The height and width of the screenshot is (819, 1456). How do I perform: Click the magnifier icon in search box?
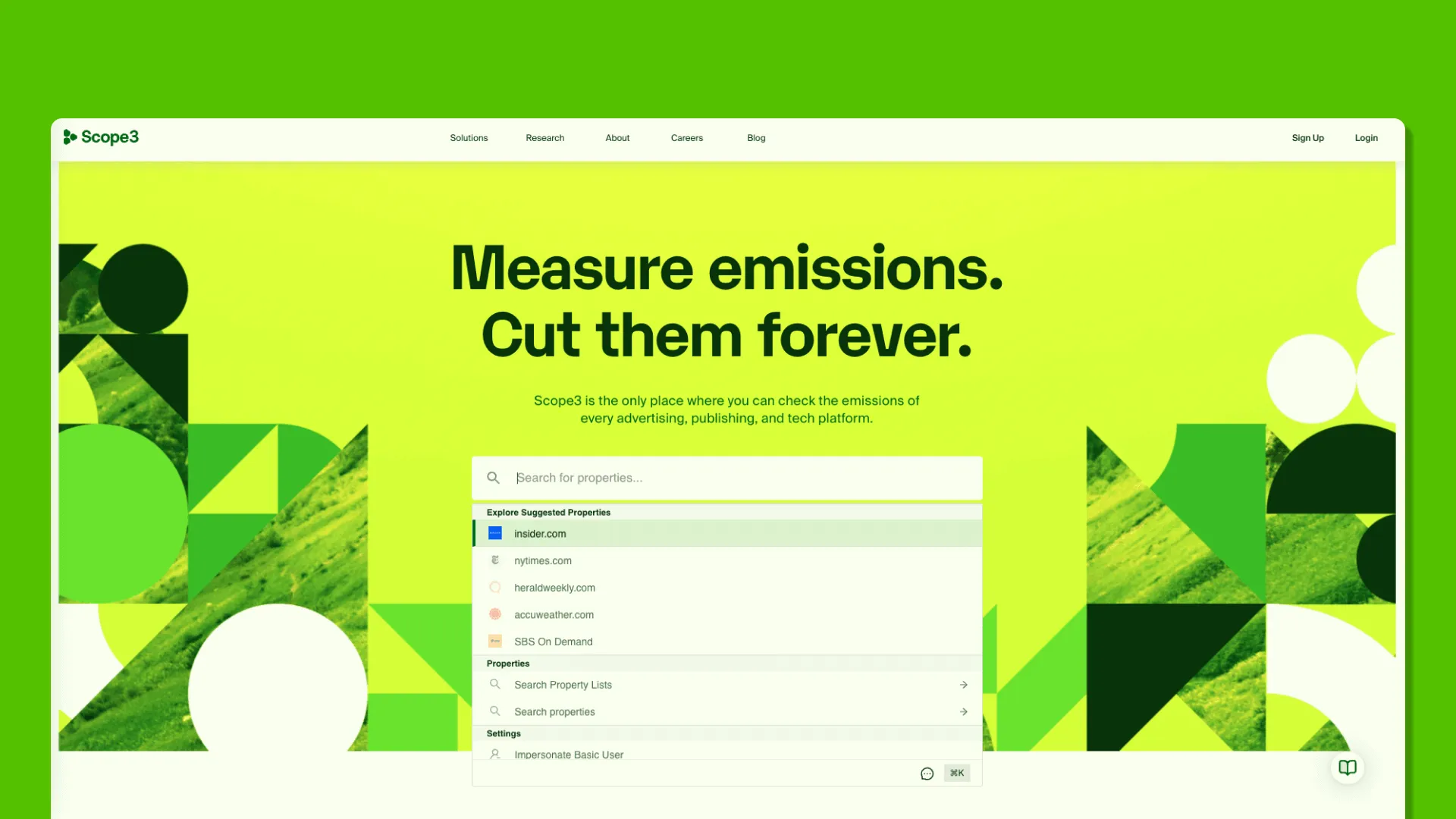pyautogui.click(x=493, y=478)
